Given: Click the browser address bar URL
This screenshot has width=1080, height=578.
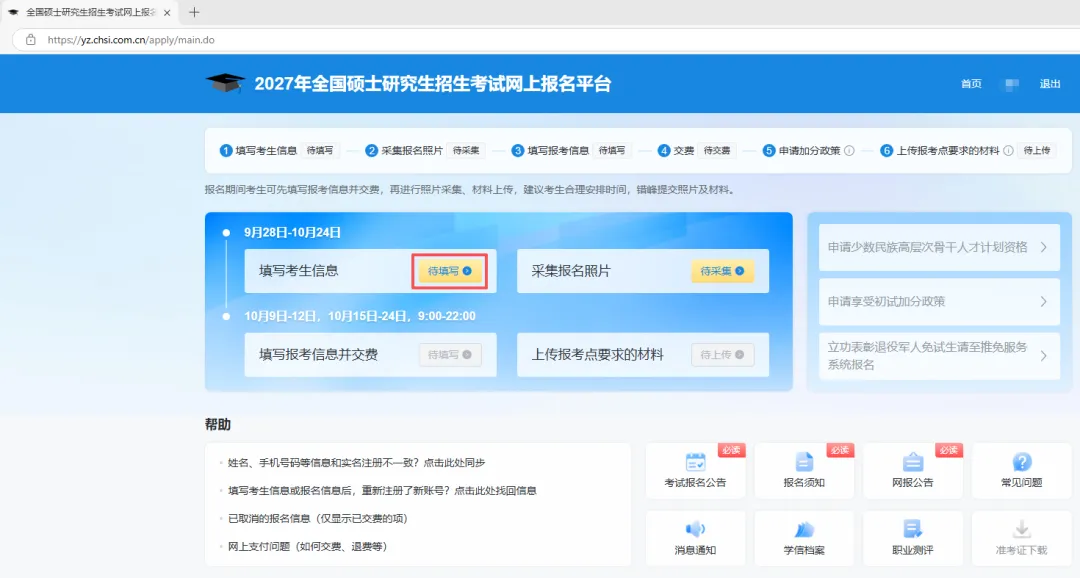Looking at the screenshot, I should point(131,40).
